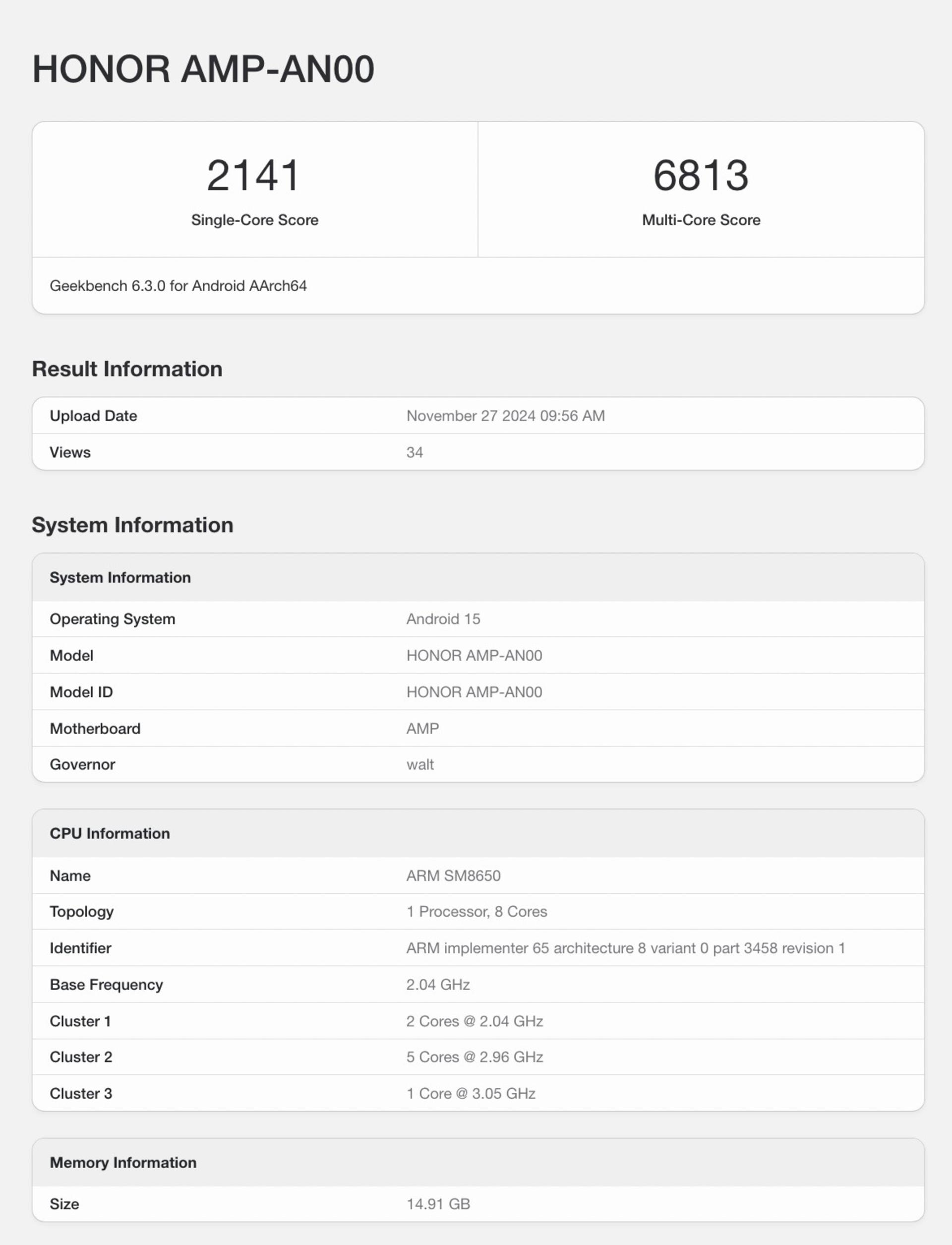
Task: Click the Views count 34
Action: point(414,452)
